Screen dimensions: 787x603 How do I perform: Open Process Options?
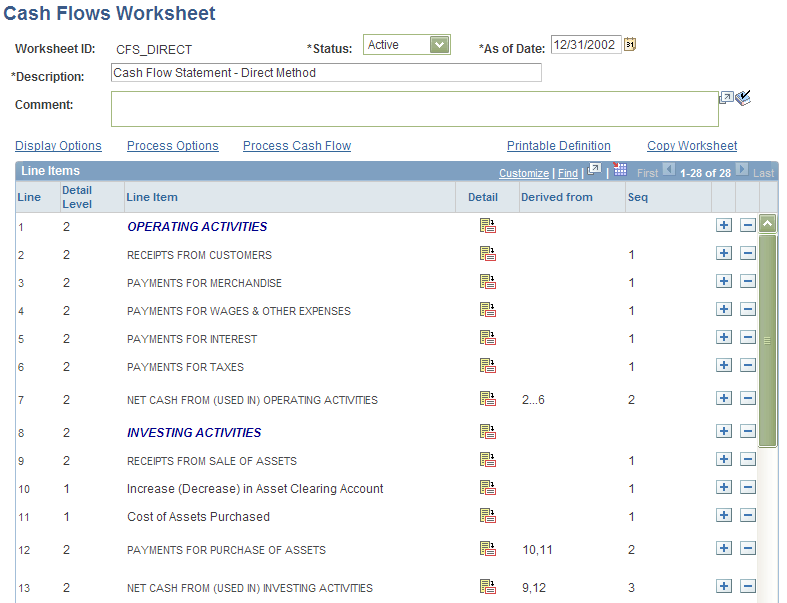pos(173,146)
